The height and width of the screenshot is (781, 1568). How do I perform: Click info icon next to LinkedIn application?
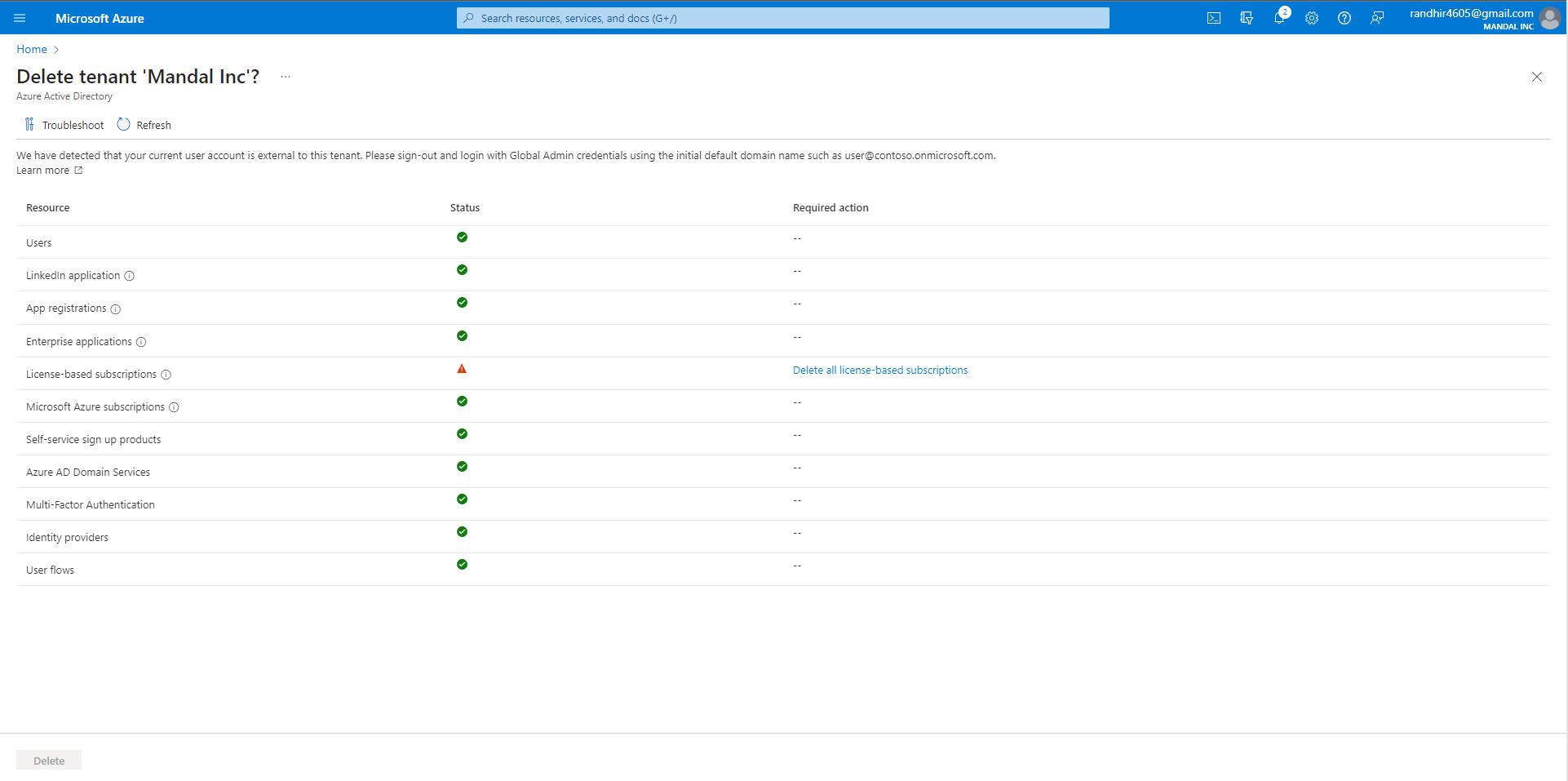tap(129, 276)
